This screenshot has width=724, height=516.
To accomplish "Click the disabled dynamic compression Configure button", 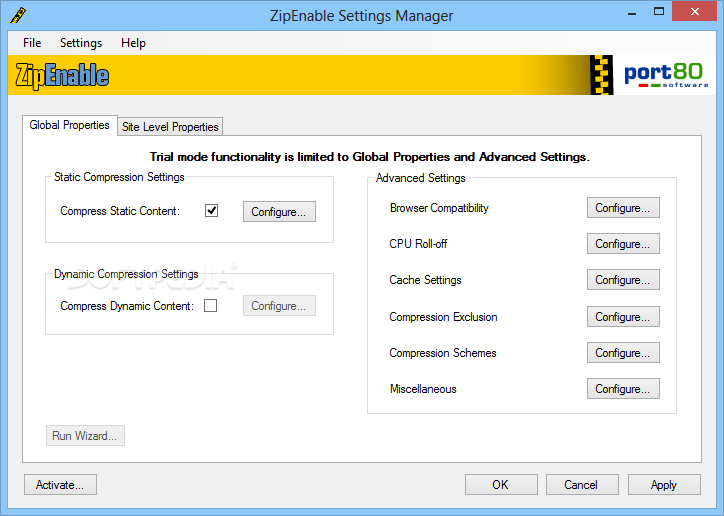I will click(279, 306).
